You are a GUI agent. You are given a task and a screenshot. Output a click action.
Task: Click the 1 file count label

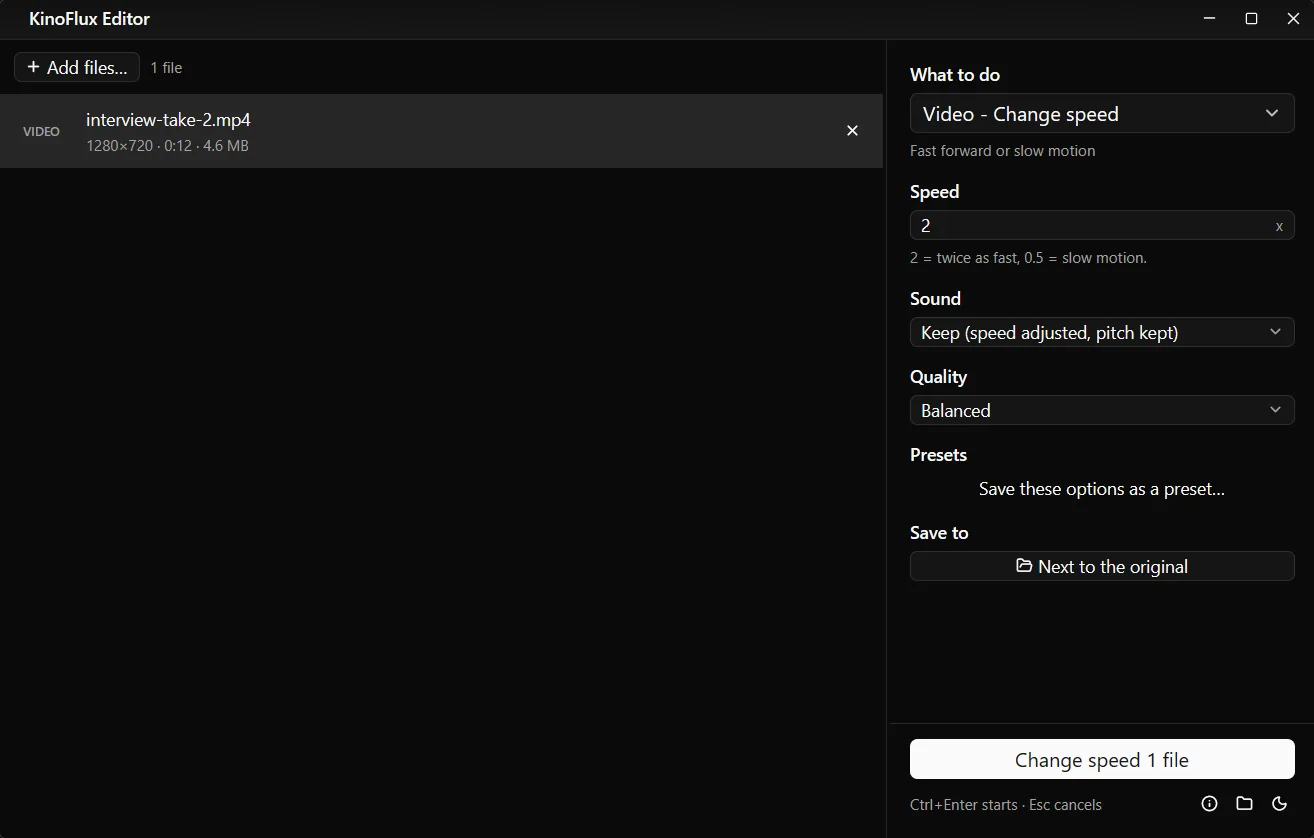click(x=166, y=68)
